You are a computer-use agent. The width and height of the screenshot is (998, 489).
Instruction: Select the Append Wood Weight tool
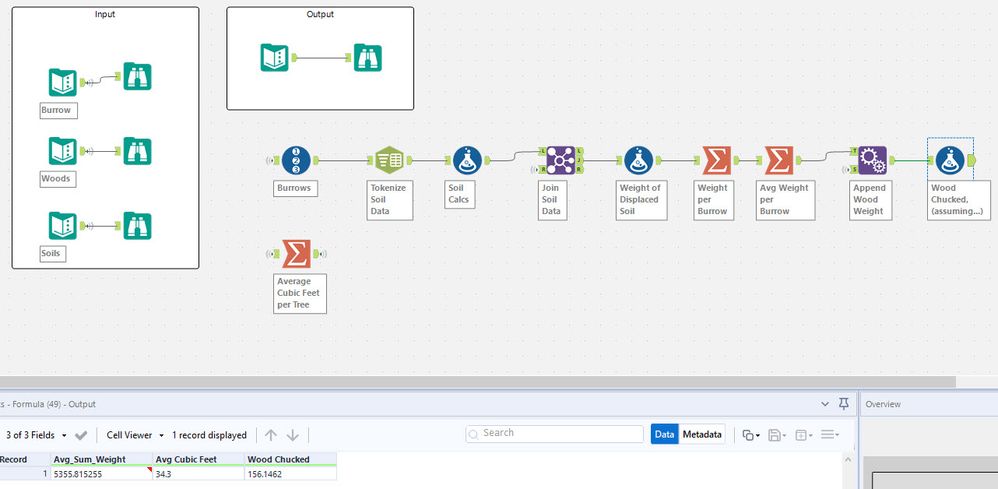[872, 160]
